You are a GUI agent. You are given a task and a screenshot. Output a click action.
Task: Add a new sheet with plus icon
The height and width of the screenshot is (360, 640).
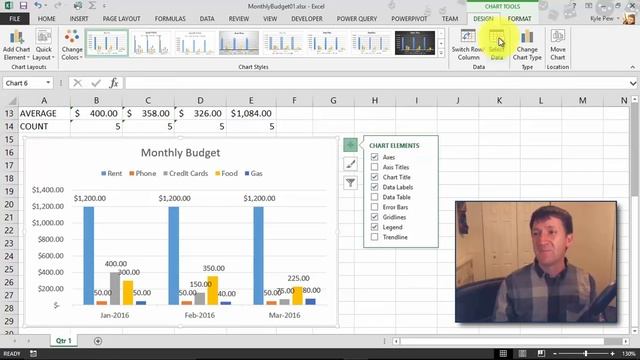[98, 341]
